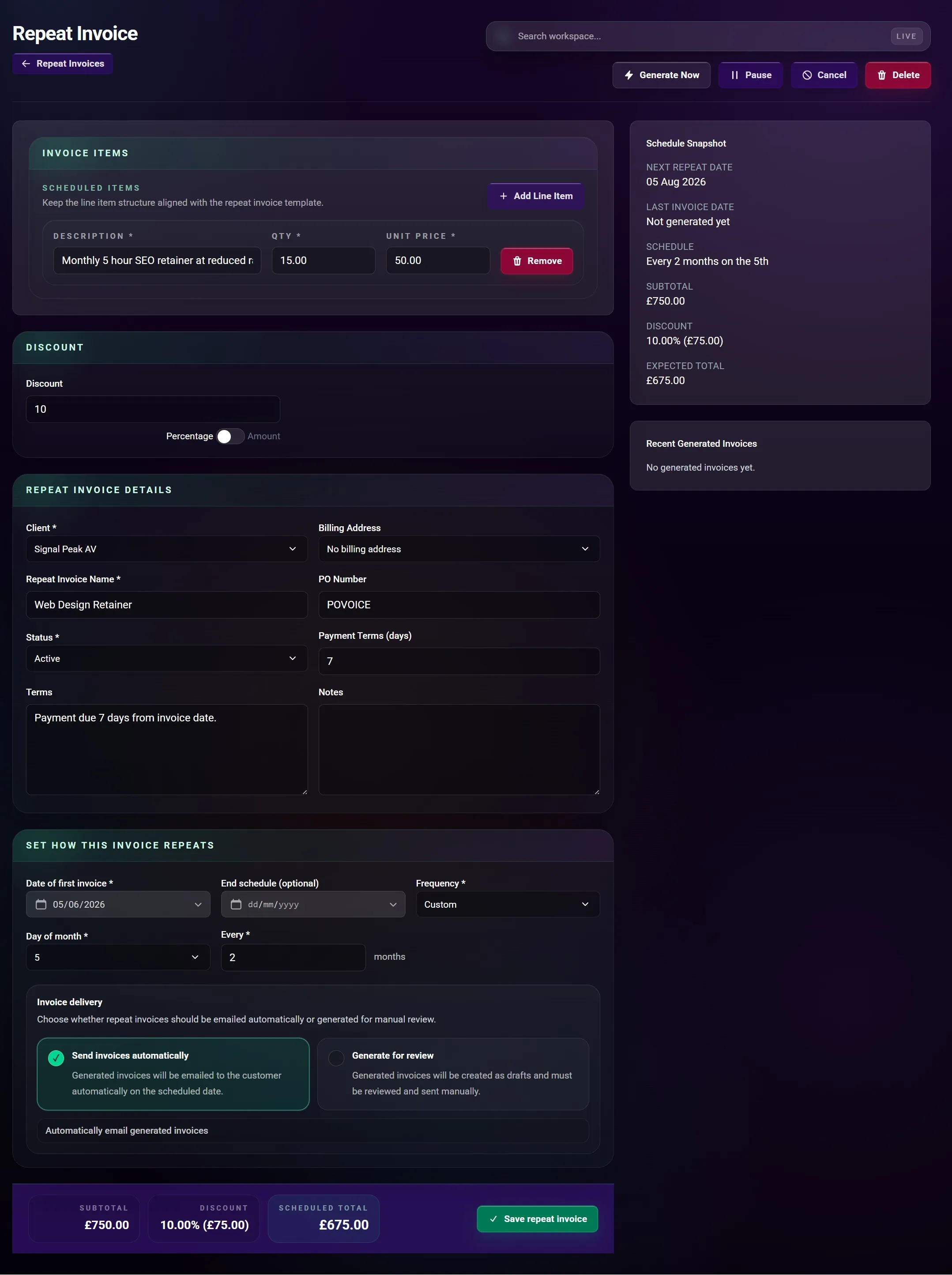The width and height of the screenshot is (952, 1275).
Task: Click the pause bars icon
Action: (734, 75)
